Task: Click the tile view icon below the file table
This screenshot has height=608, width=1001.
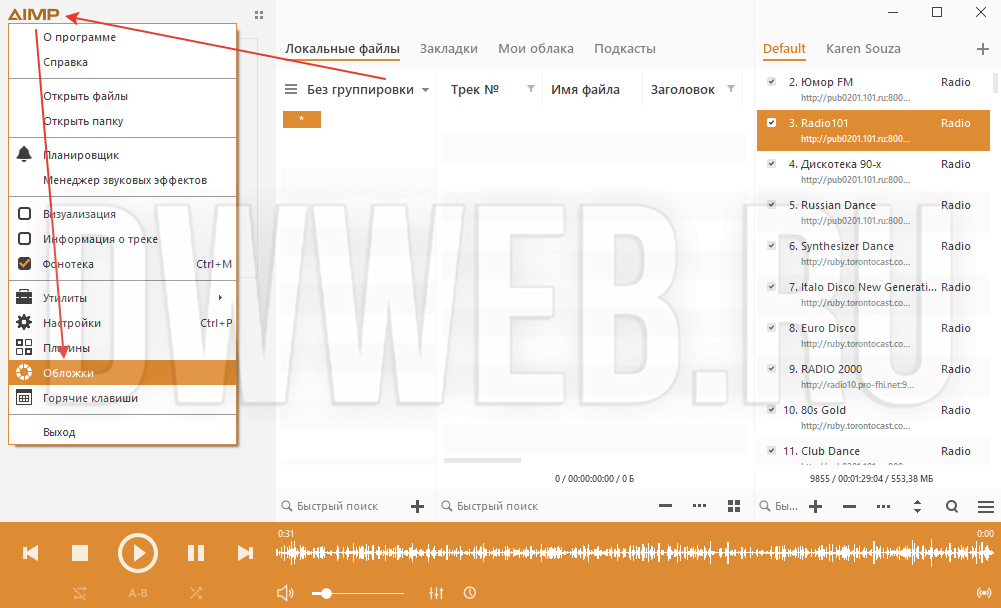Action: pos(734,506)
